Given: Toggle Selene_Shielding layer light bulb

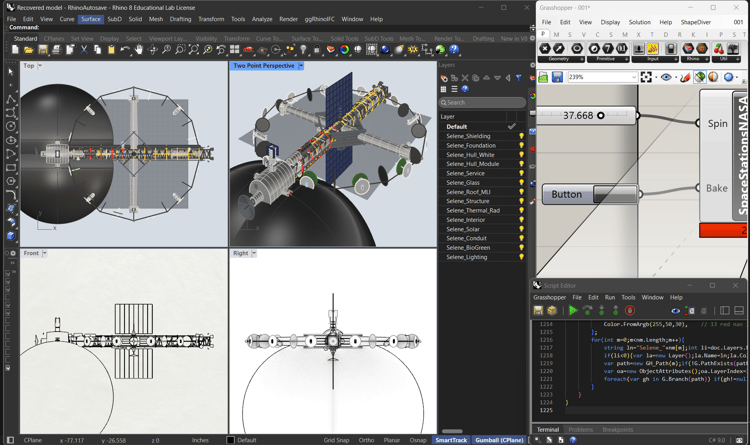Looking at the screenshot, I should pos(521,136).
